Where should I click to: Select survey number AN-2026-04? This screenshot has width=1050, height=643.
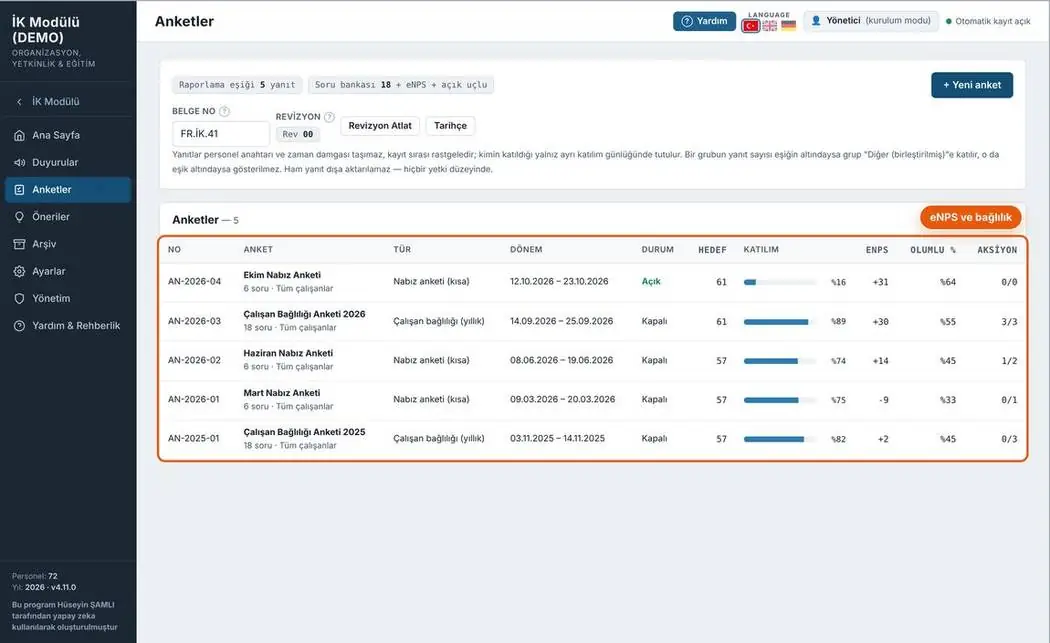click(x=194, y=282)
